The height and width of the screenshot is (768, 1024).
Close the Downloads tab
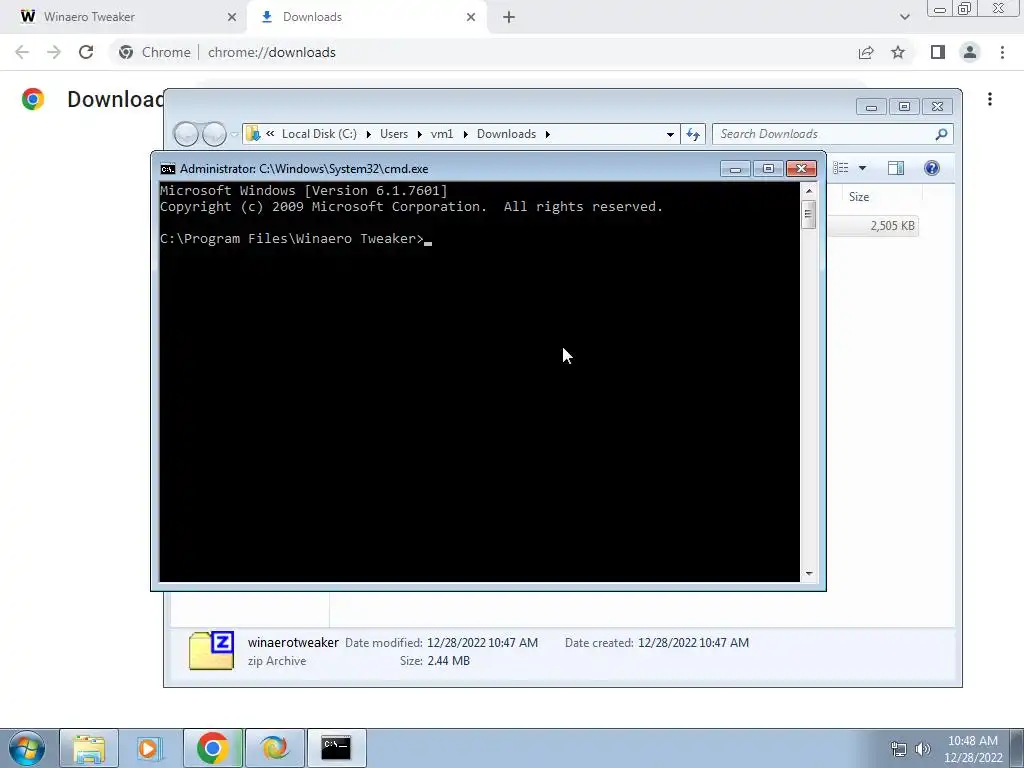point(471,17)
